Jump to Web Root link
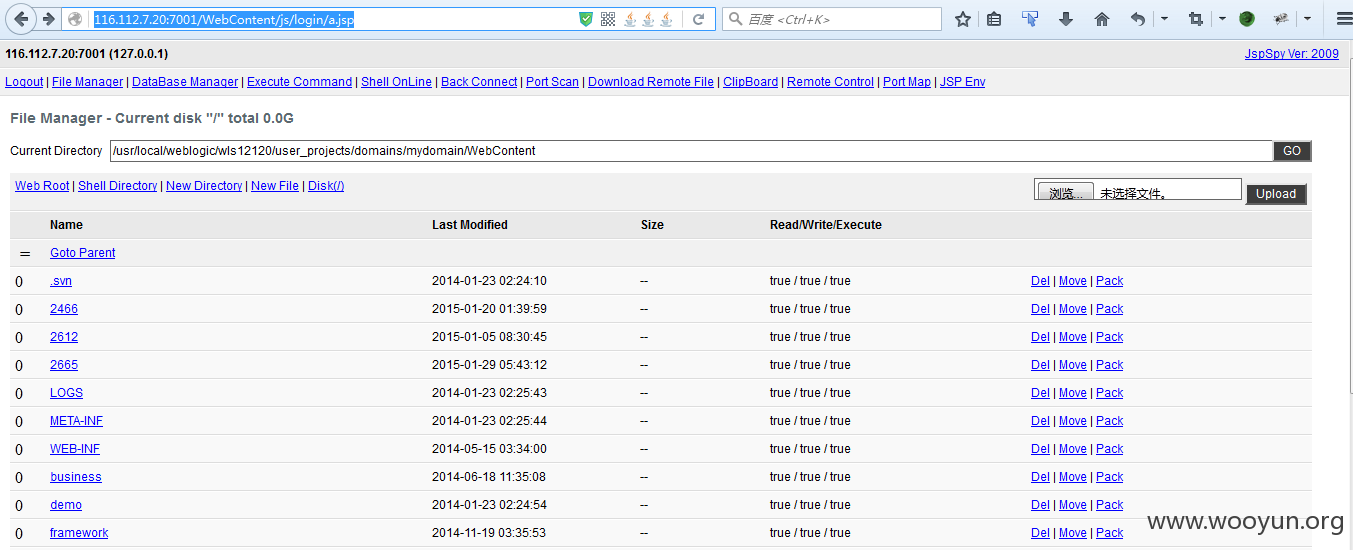Image resolution: width=1353 pixels, height=550 pixels. 42,186
